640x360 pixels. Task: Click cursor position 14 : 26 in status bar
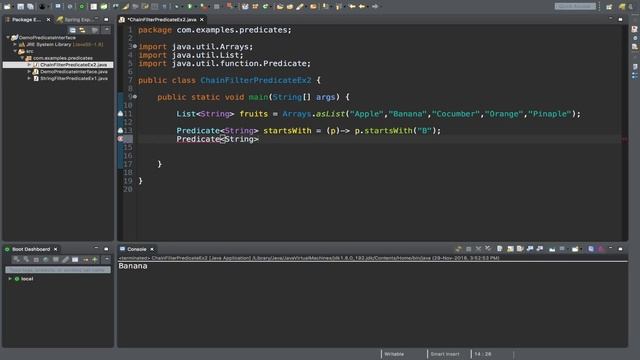[483, 354]
